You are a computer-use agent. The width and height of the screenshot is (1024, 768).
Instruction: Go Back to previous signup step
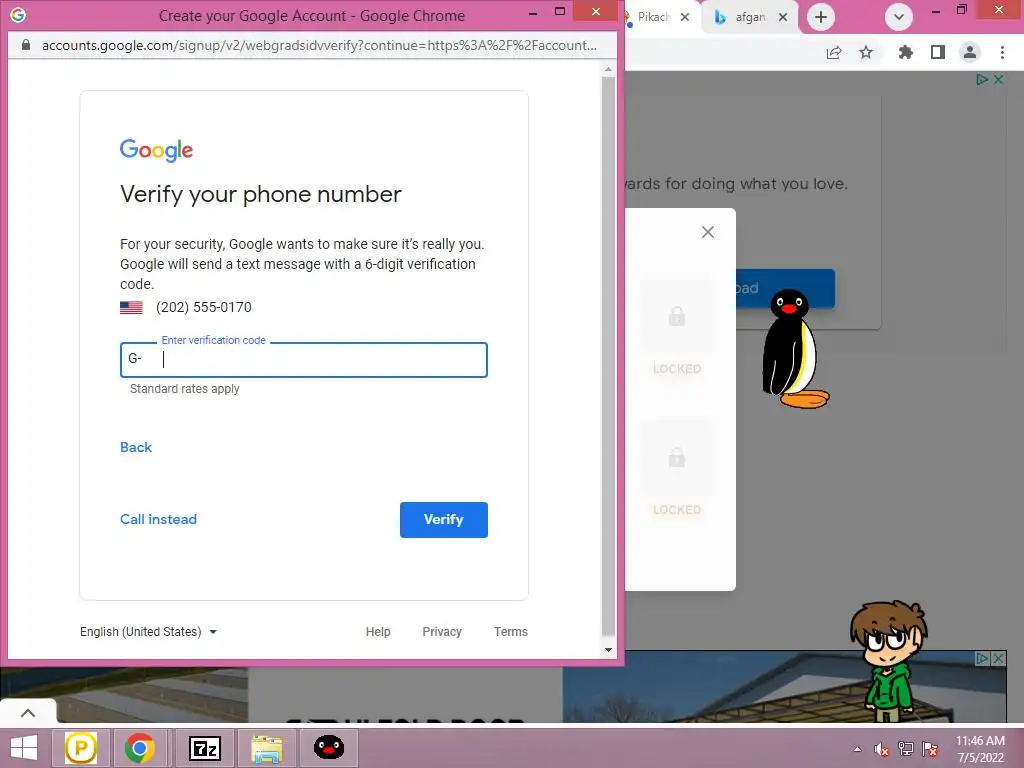coord(136,447)
